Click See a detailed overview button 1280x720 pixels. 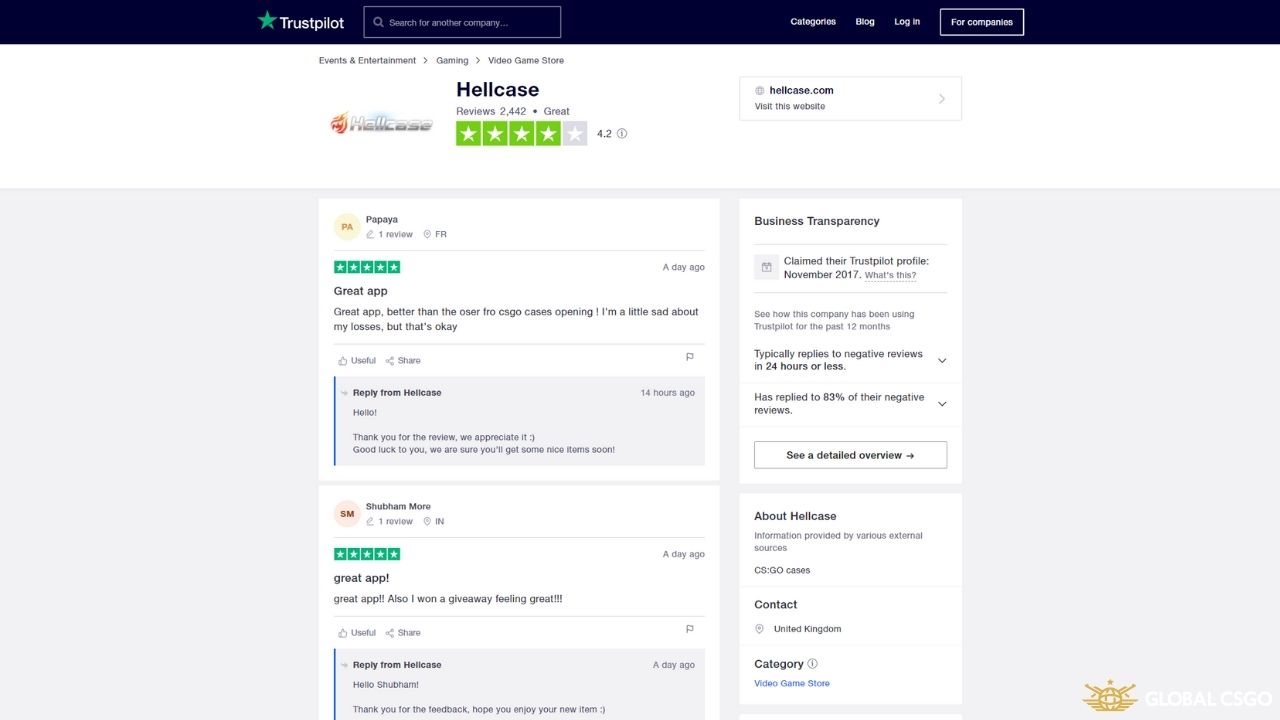pyautogui.click(x=850, y=455)
